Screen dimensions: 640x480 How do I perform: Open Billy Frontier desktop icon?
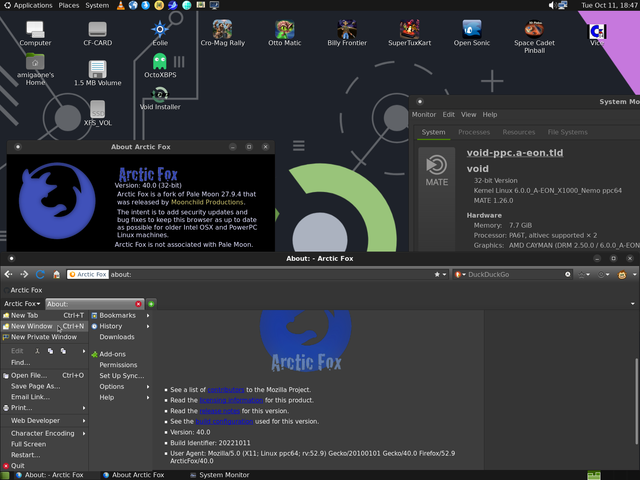click(347, 33)
